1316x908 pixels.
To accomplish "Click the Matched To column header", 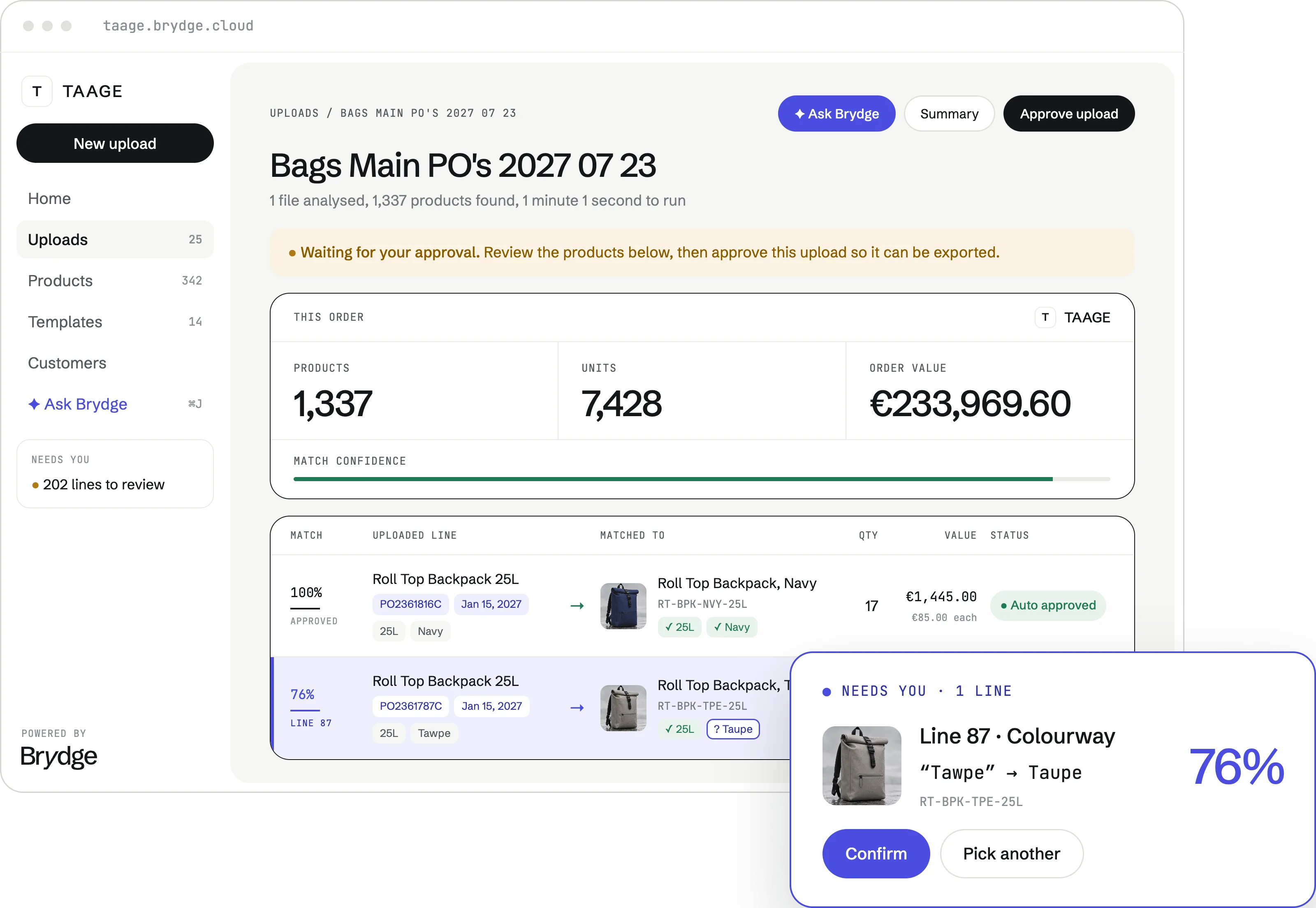I will 632,535.
